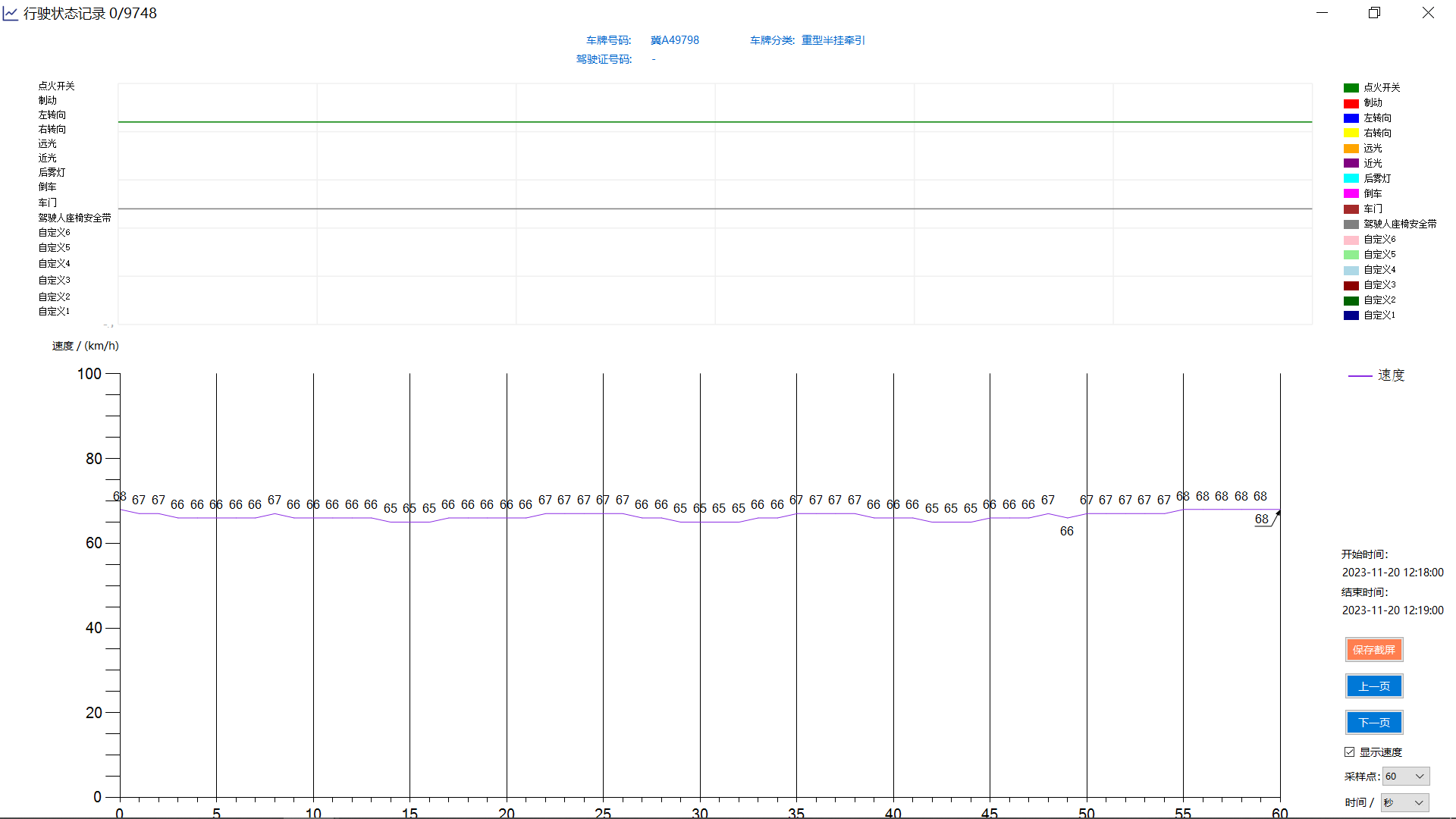Click the yellow 右转向 legend swatch

1351,133
